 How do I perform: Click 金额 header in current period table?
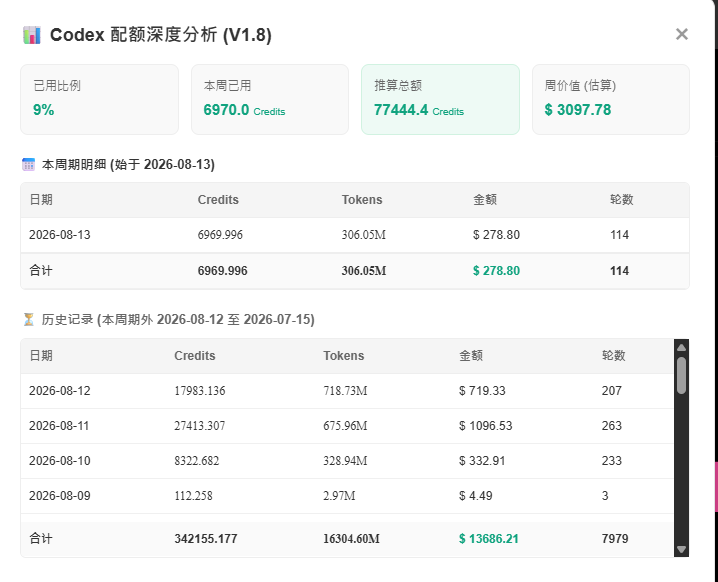[485, 200]
